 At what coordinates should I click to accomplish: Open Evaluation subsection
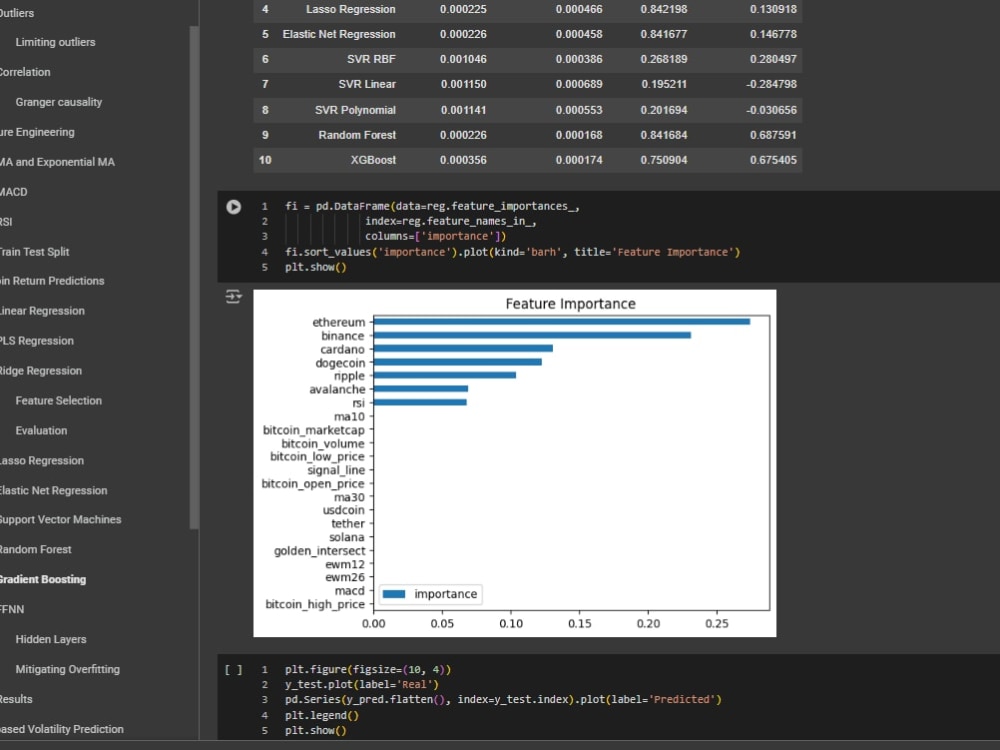41,430
